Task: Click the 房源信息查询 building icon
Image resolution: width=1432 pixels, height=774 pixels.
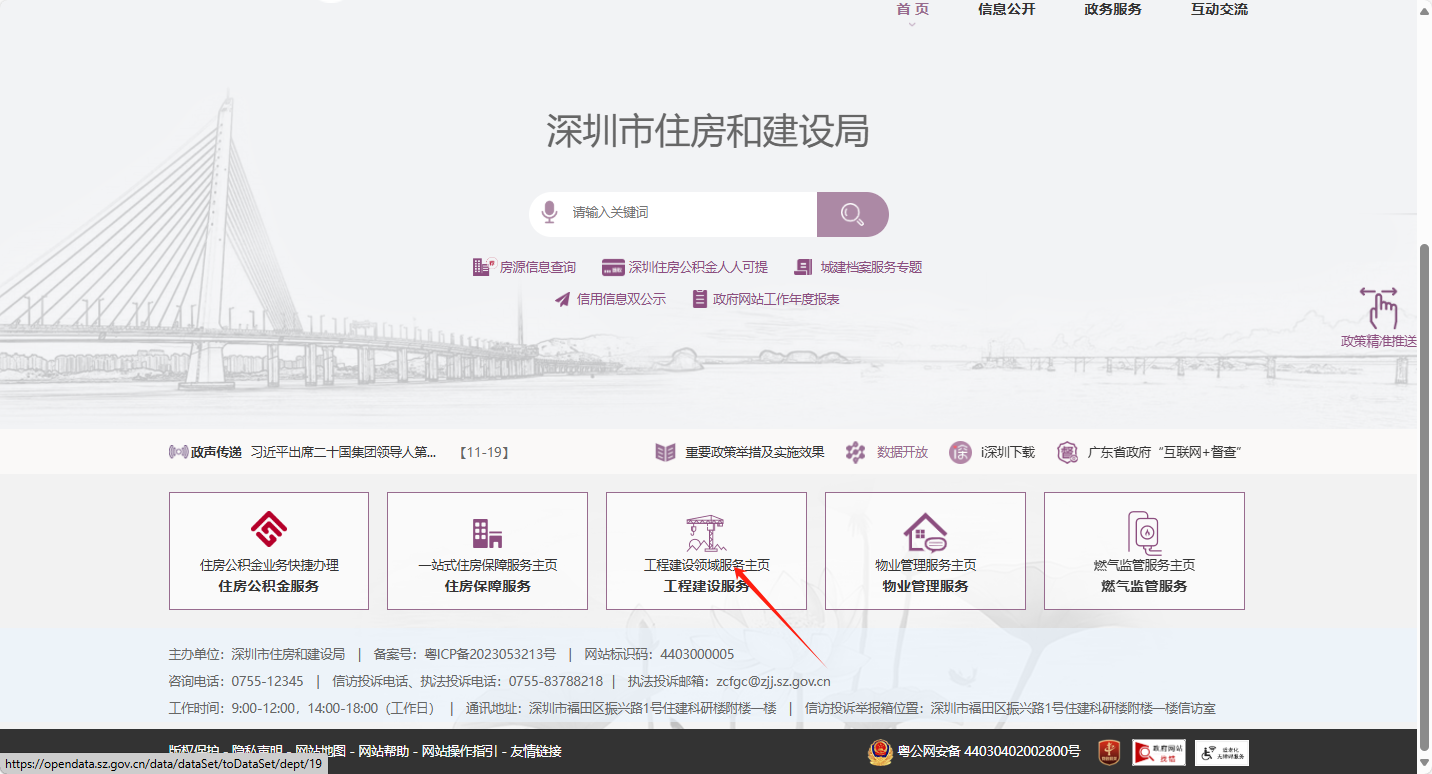Action: click(484, 267)
